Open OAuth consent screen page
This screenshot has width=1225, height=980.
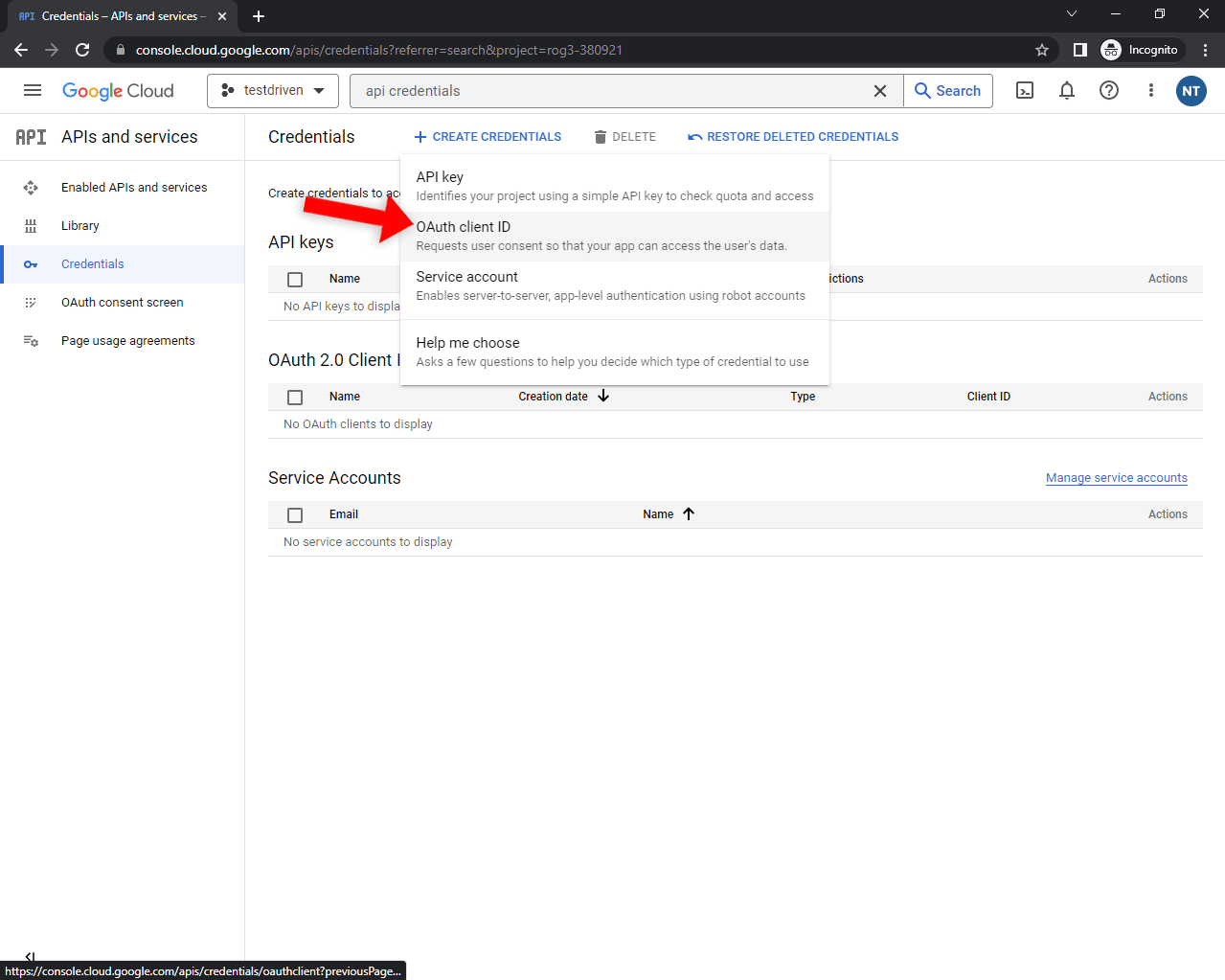click(123, 303)
